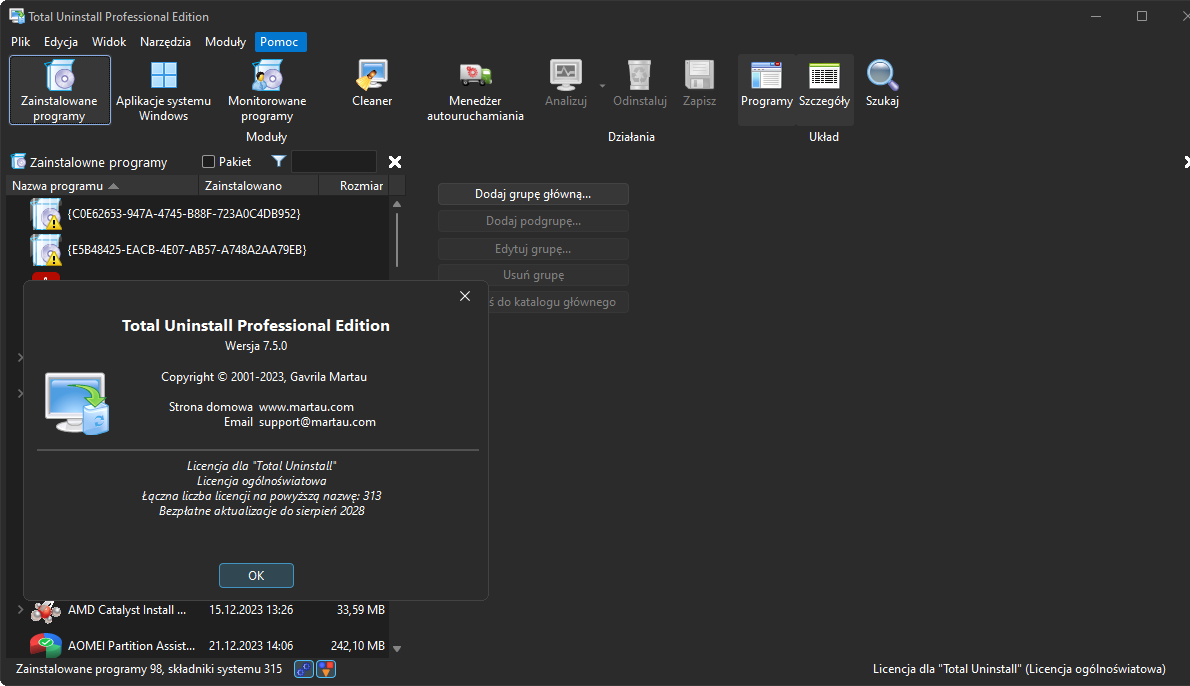1190x686 pixels.
Task: Expand the AMD Catalyst Install row
Action: 20,609
